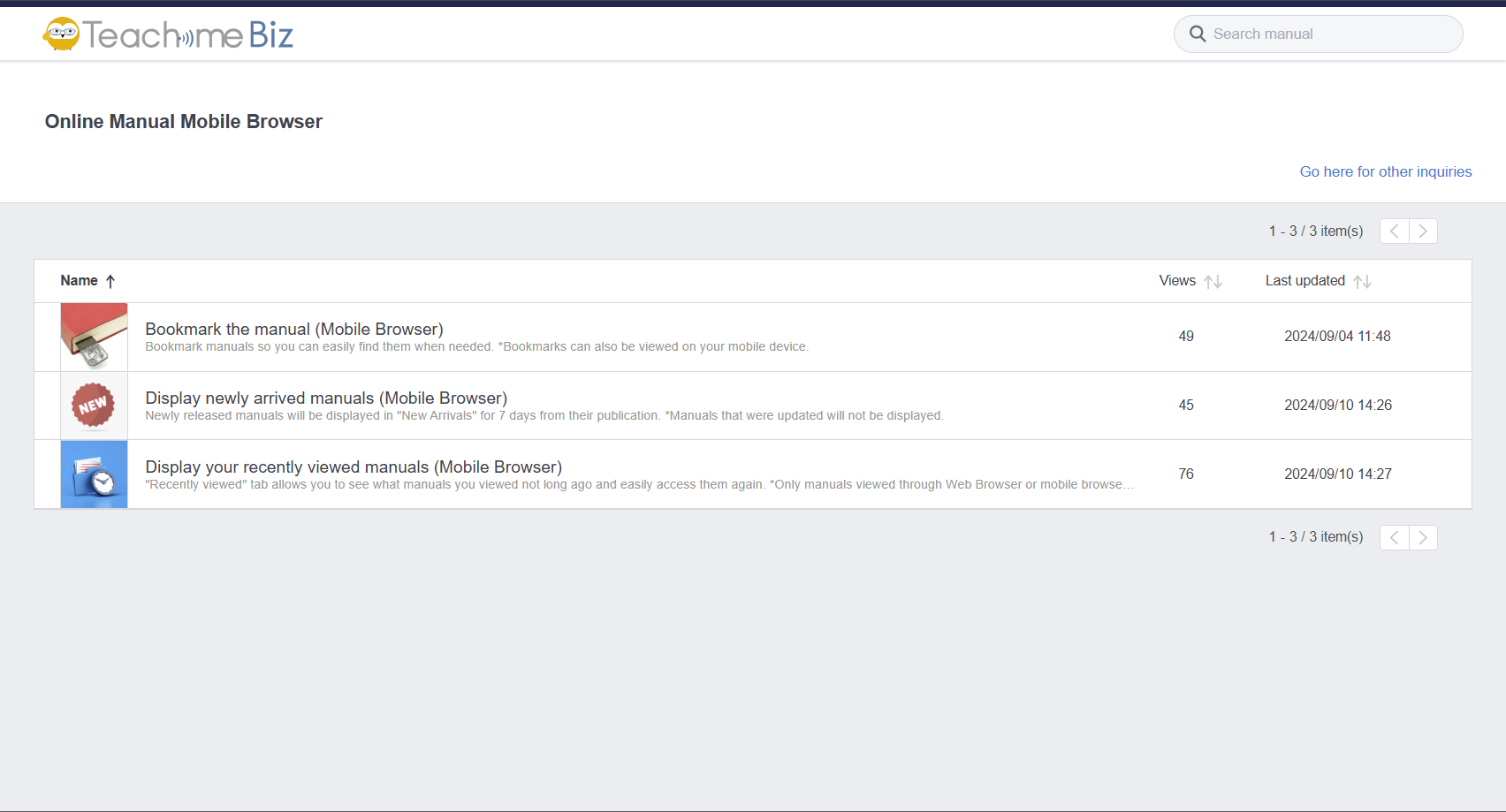Go to previous page using top arrow
The width and height of the screenshot is (1506, 812).
(x=1395, y=231)
